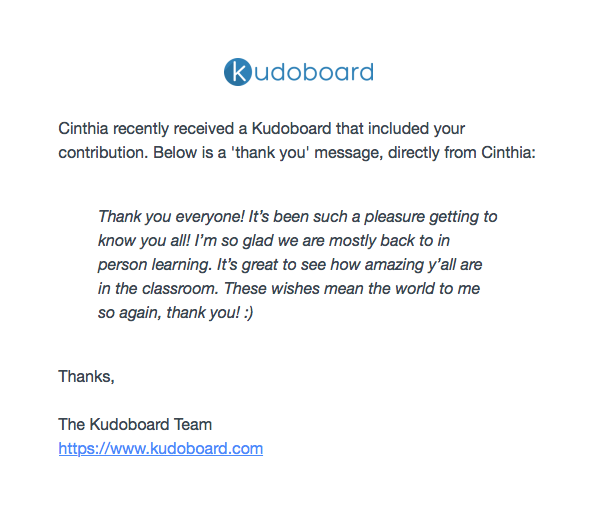This screenshot has width=597, height=527.
Task: Click italic phrase "mostly back to in"
Action: click(389, 241)
